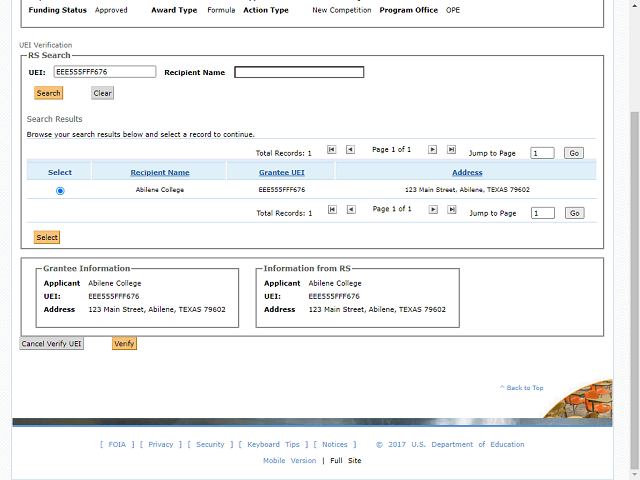
Task: Click previous-page arrow in bottom pagination
Action: click(350, 209)
